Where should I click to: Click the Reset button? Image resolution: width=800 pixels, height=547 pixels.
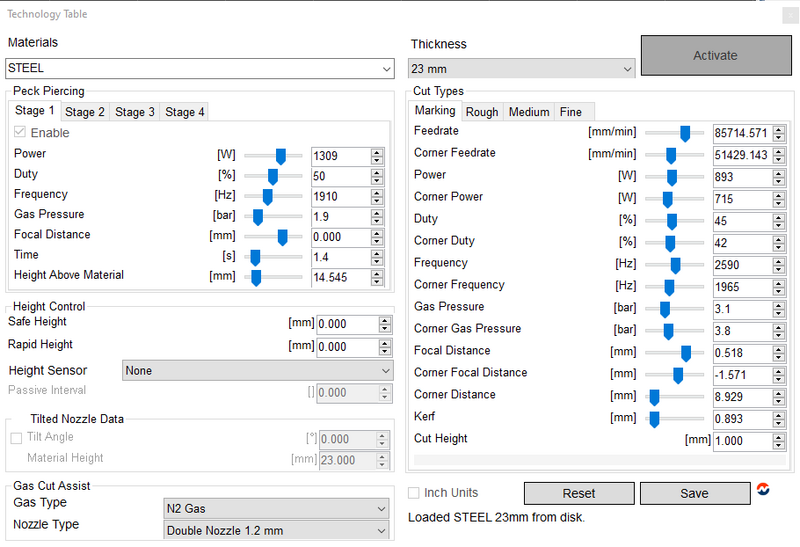pos(579,493)
